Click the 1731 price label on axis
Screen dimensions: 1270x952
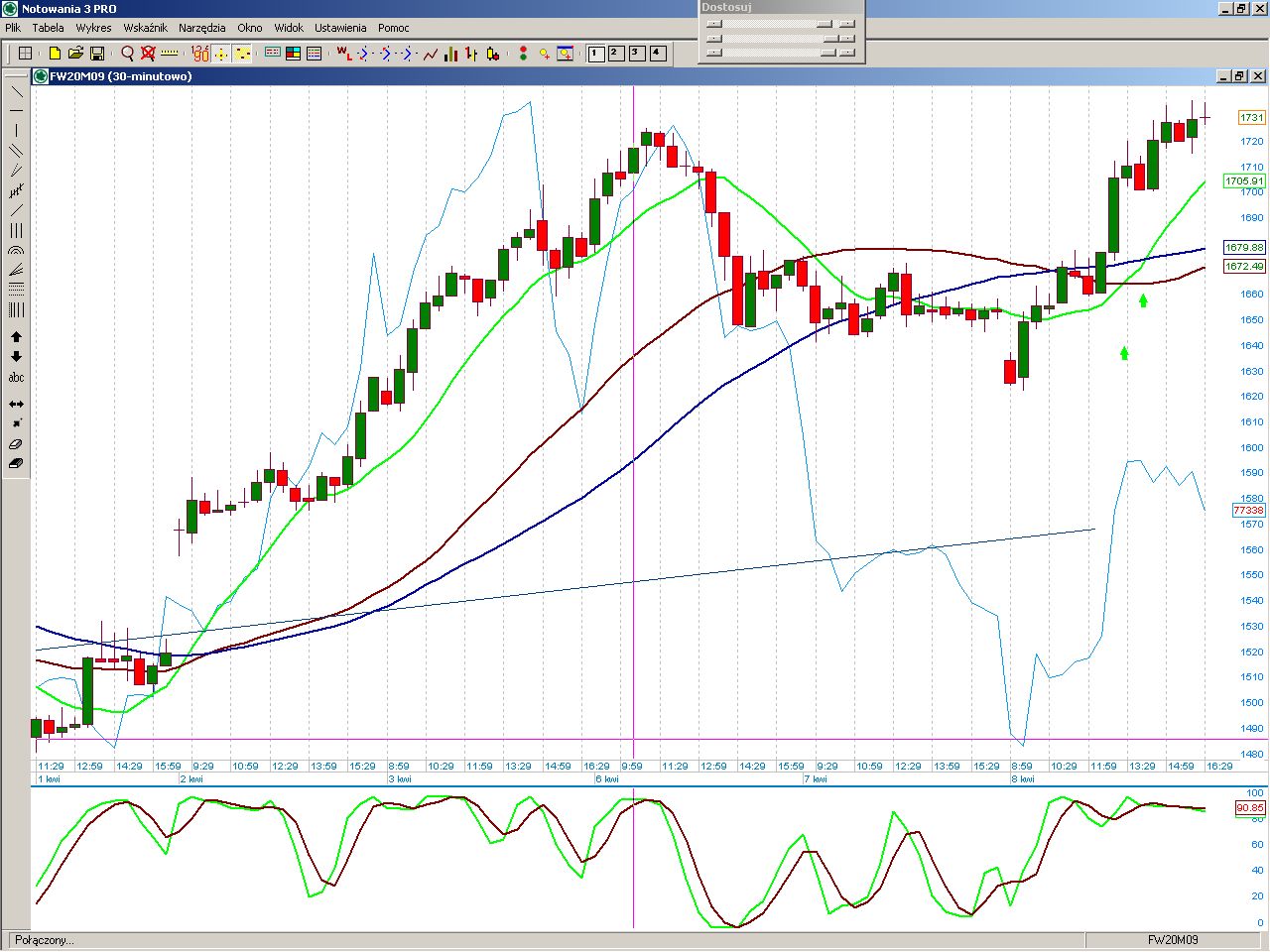coord(1251,118)
